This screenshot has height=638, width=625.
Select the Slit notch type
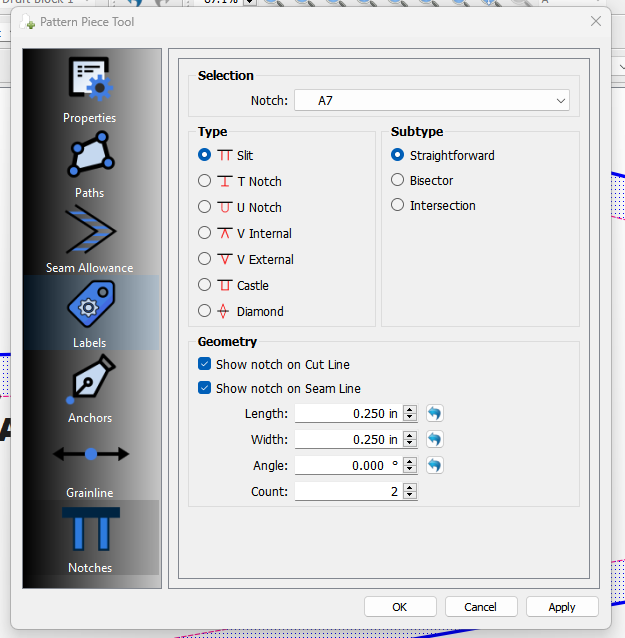225,155
